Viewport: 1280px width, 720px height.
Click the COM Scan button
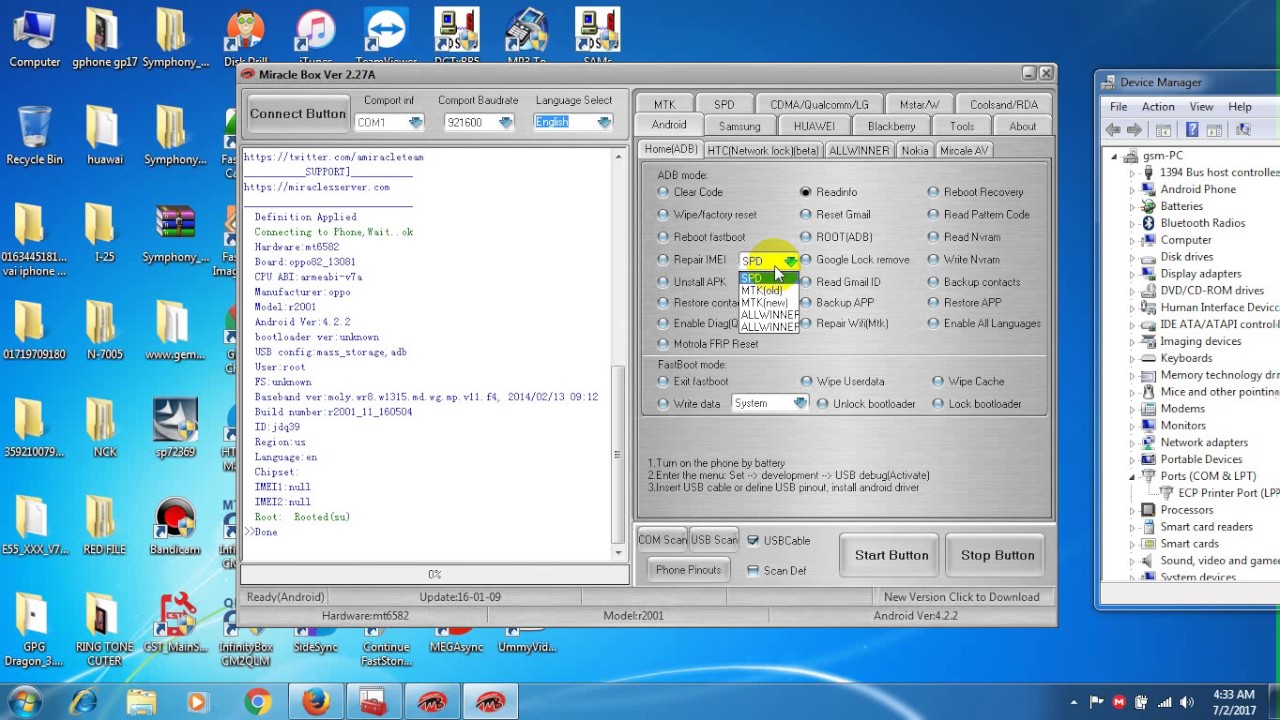(662, 540)
